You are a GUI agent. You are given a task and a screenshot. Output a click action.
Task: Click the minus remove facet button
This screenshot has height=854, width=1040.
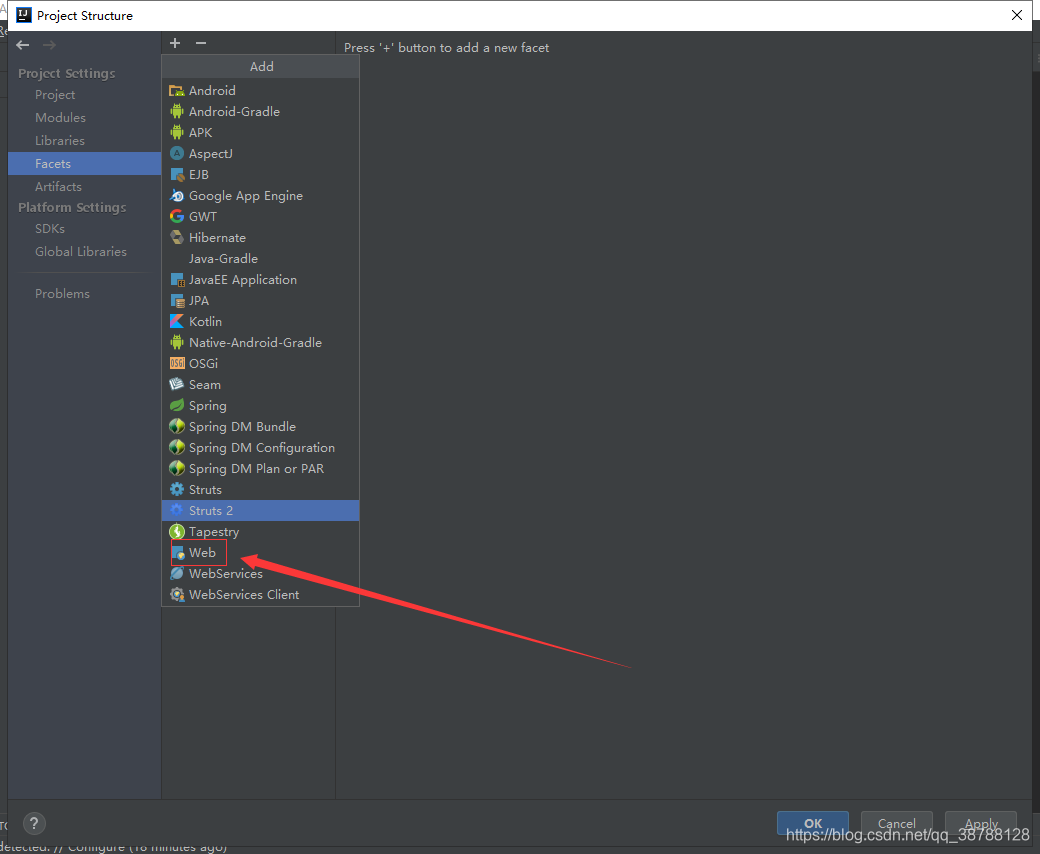pyautogui.click(x=201, y=43)
